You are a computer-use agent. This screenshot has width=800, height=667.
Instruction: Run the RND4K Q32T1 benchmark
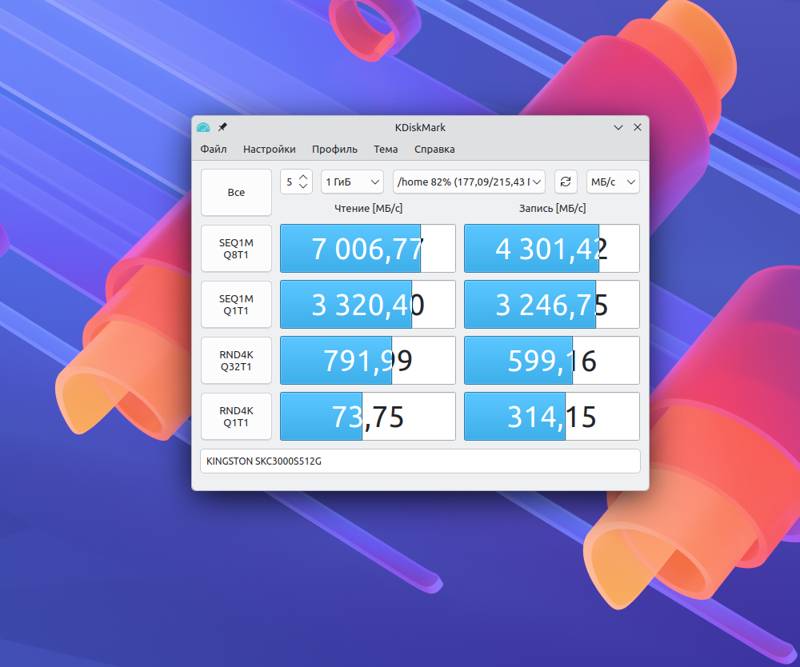click(236, 360)
